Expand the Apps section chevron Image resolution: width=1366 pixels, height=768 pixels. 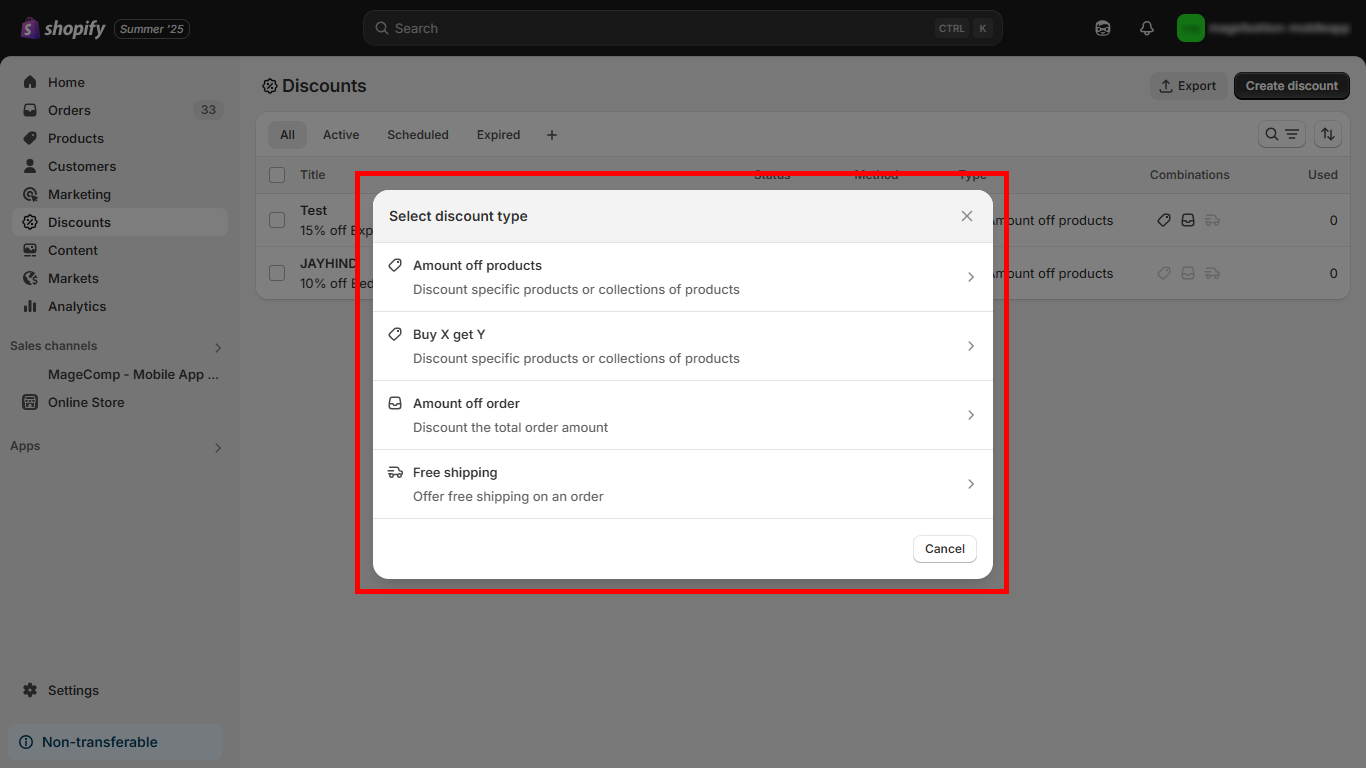pyautogui.click(x=218, y=447)
